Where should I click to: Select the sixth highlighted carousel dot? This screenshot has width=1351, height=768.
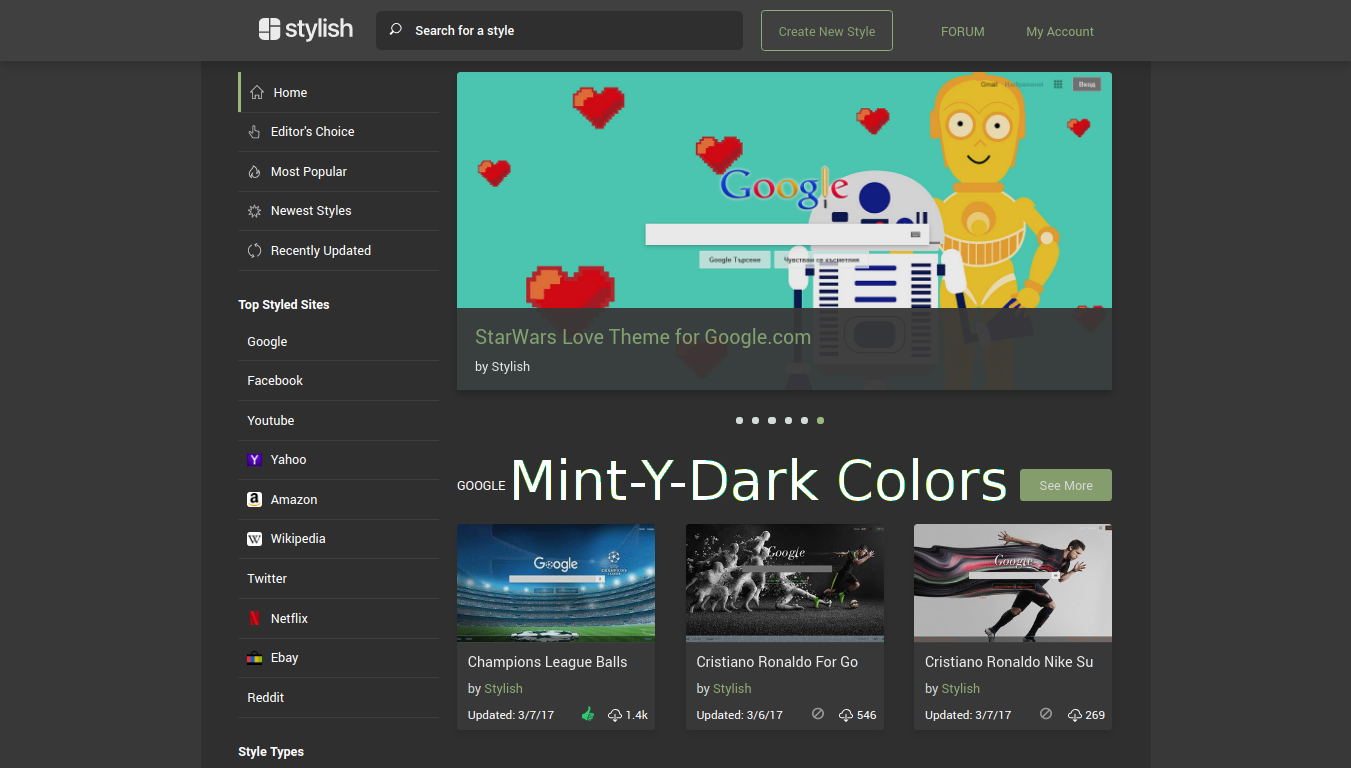(x=821, y=421)
